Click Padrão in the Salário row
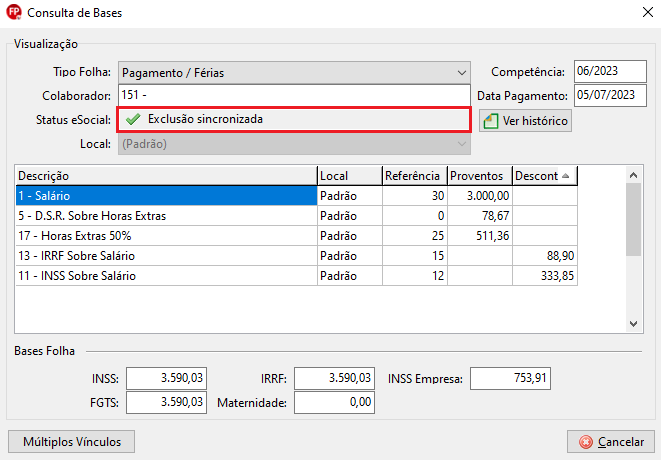Screen dimensions: 661x460 click(x=339, y=196)
